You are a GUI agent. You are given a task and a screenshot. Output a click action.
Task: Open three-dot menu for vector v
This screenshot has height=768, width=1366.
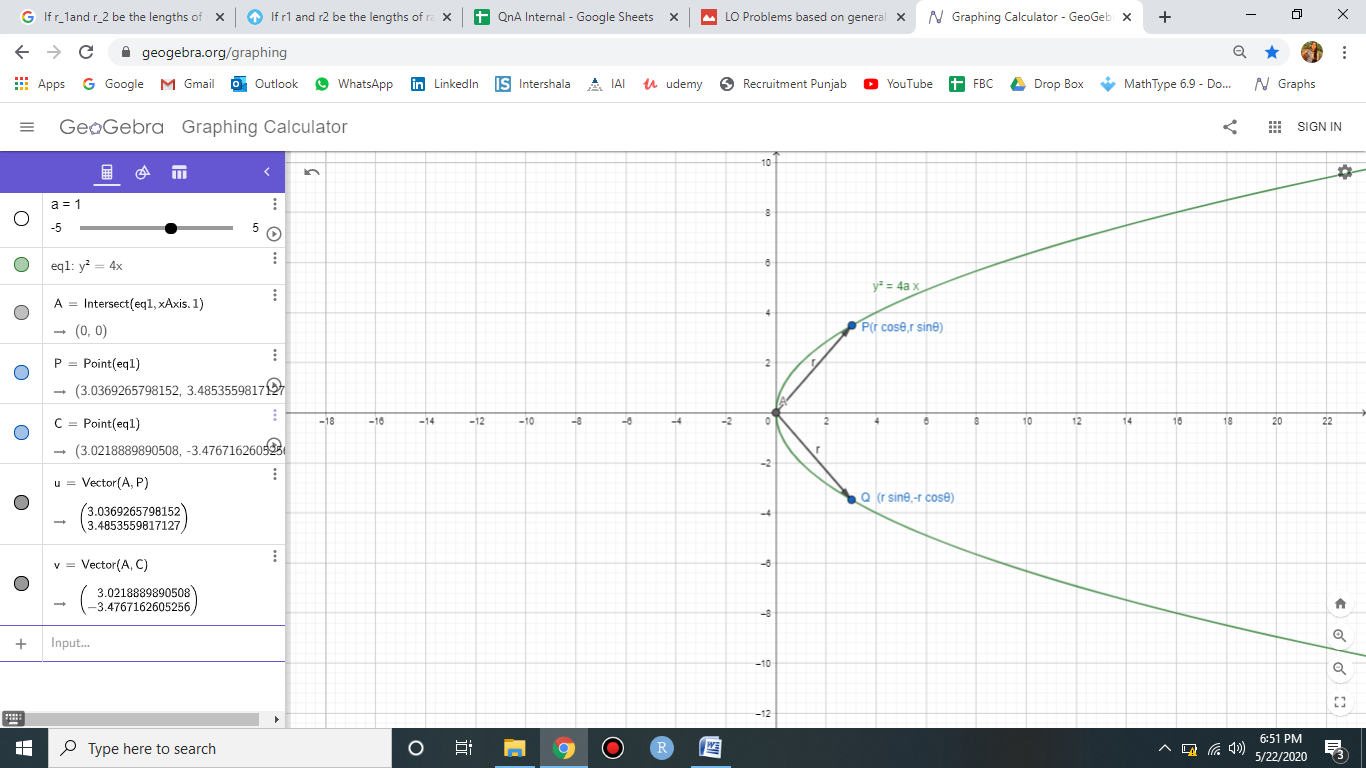(x=274, y=556)
